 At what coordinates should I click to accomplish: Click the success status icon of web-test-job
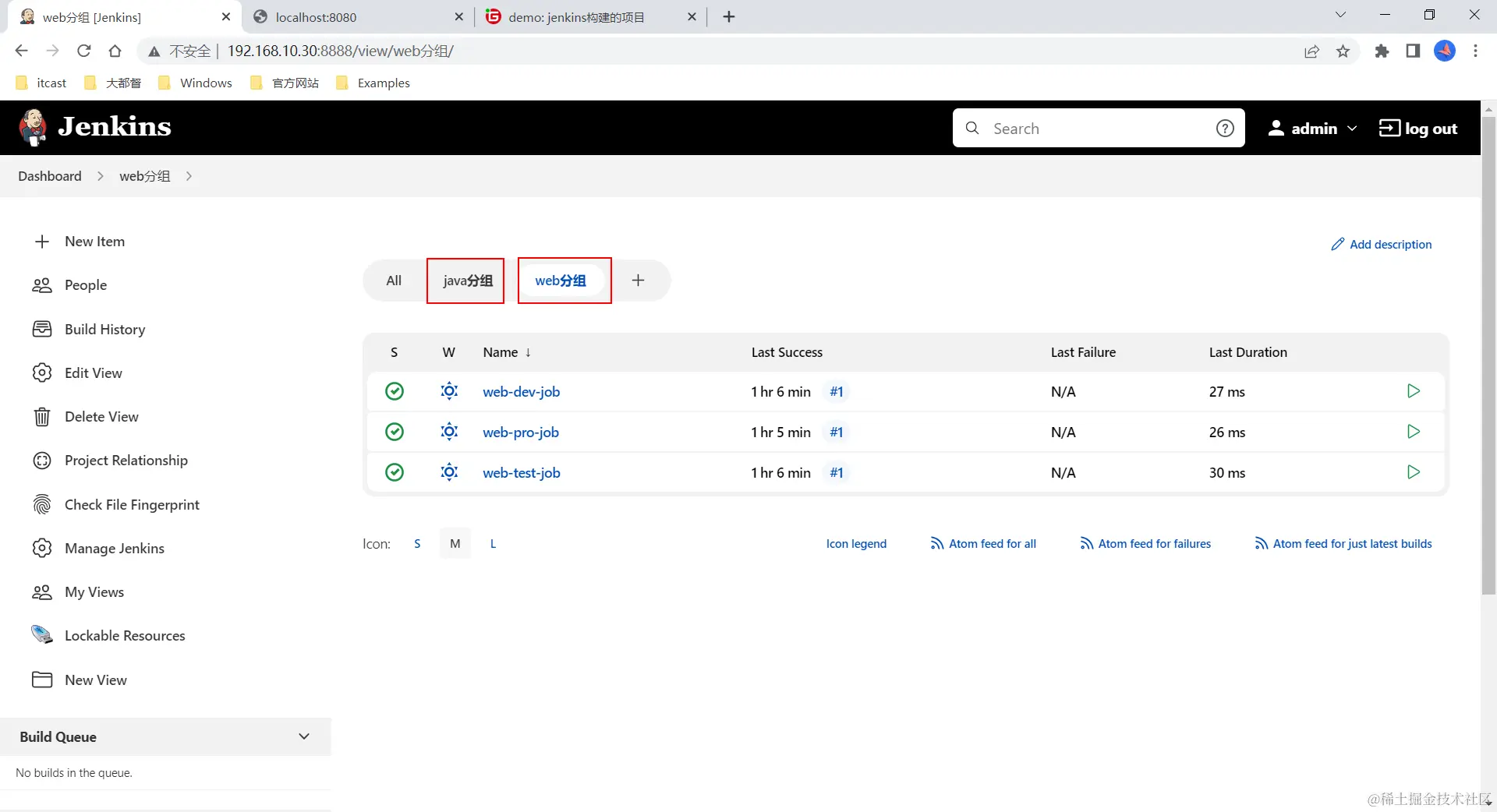click(395, 472)
